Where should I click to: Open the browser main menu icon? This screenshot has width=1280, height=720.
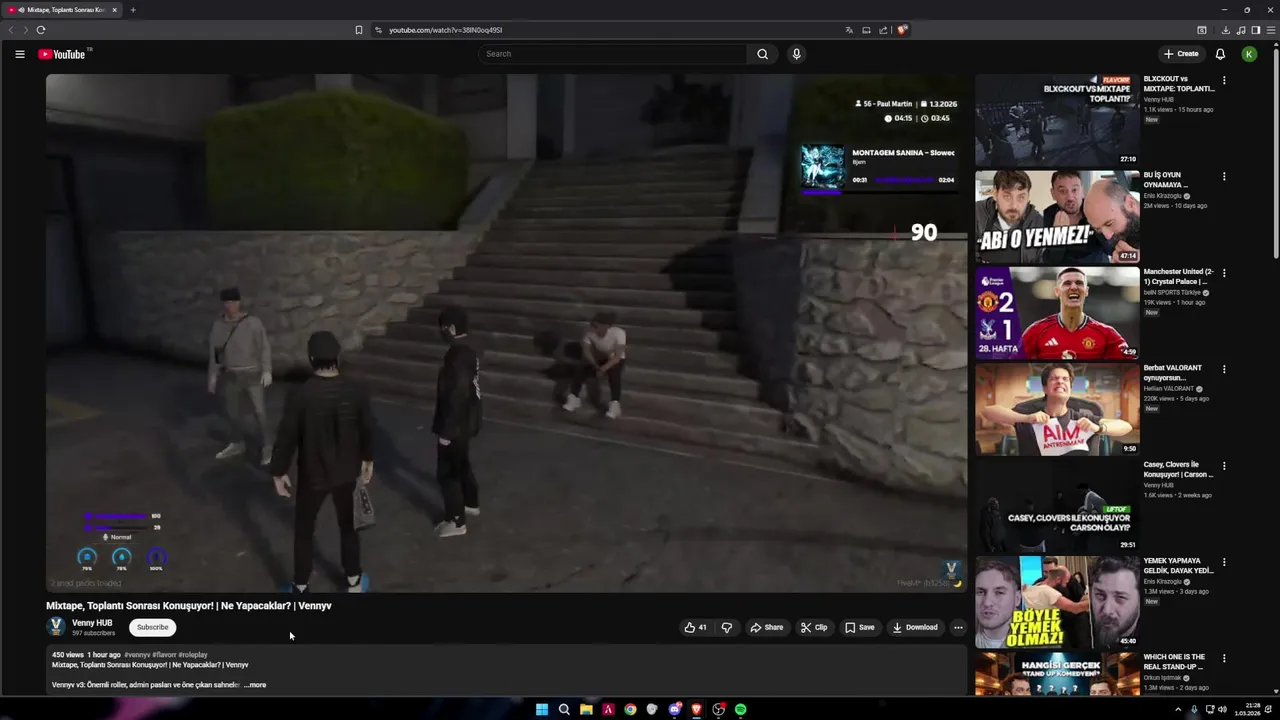(x=1271, y=30)
